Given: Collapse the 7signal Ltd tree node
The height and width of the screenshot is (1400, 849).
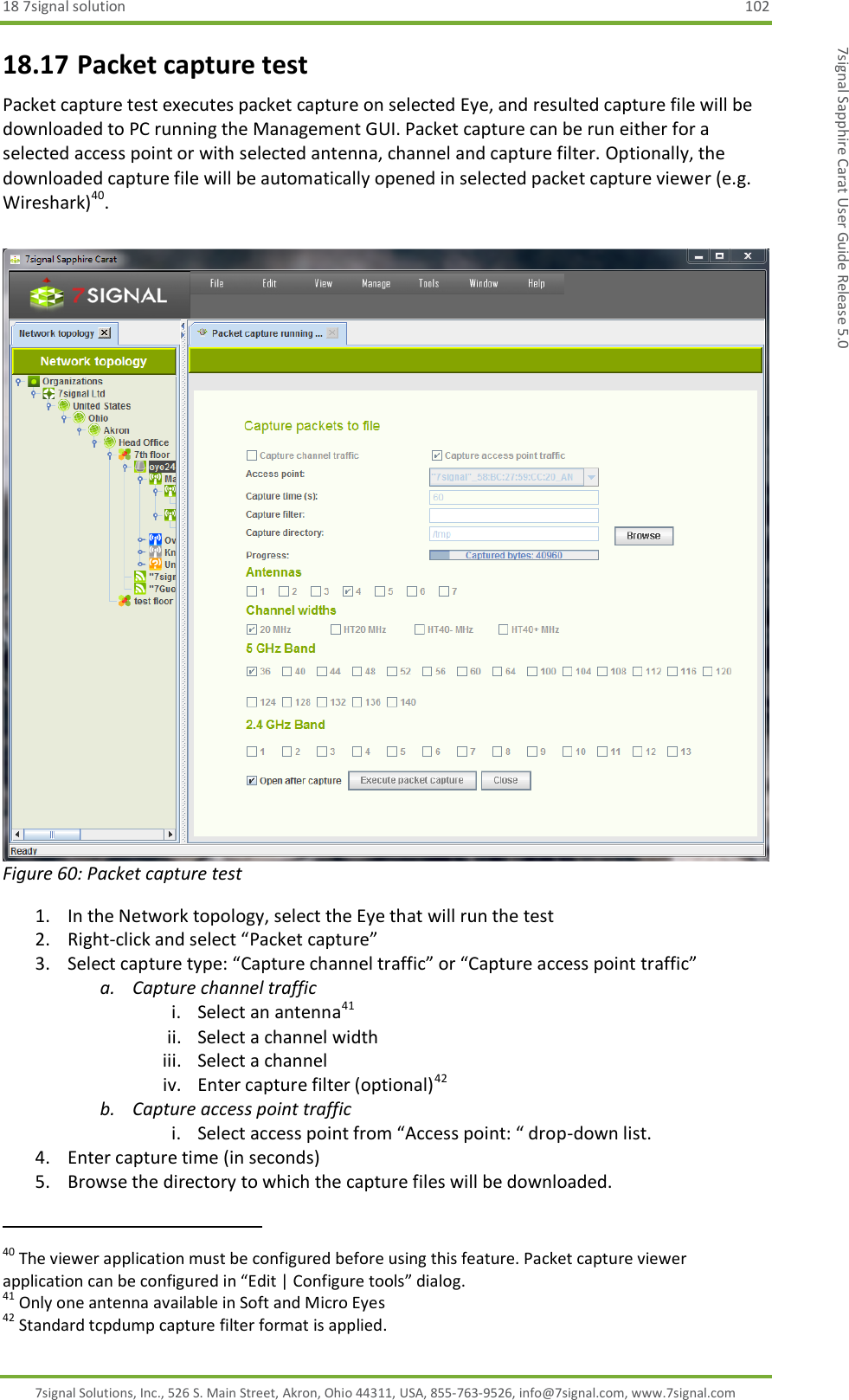Looking at the screenshot, I should pyautogui.click(x=34, y=393).
